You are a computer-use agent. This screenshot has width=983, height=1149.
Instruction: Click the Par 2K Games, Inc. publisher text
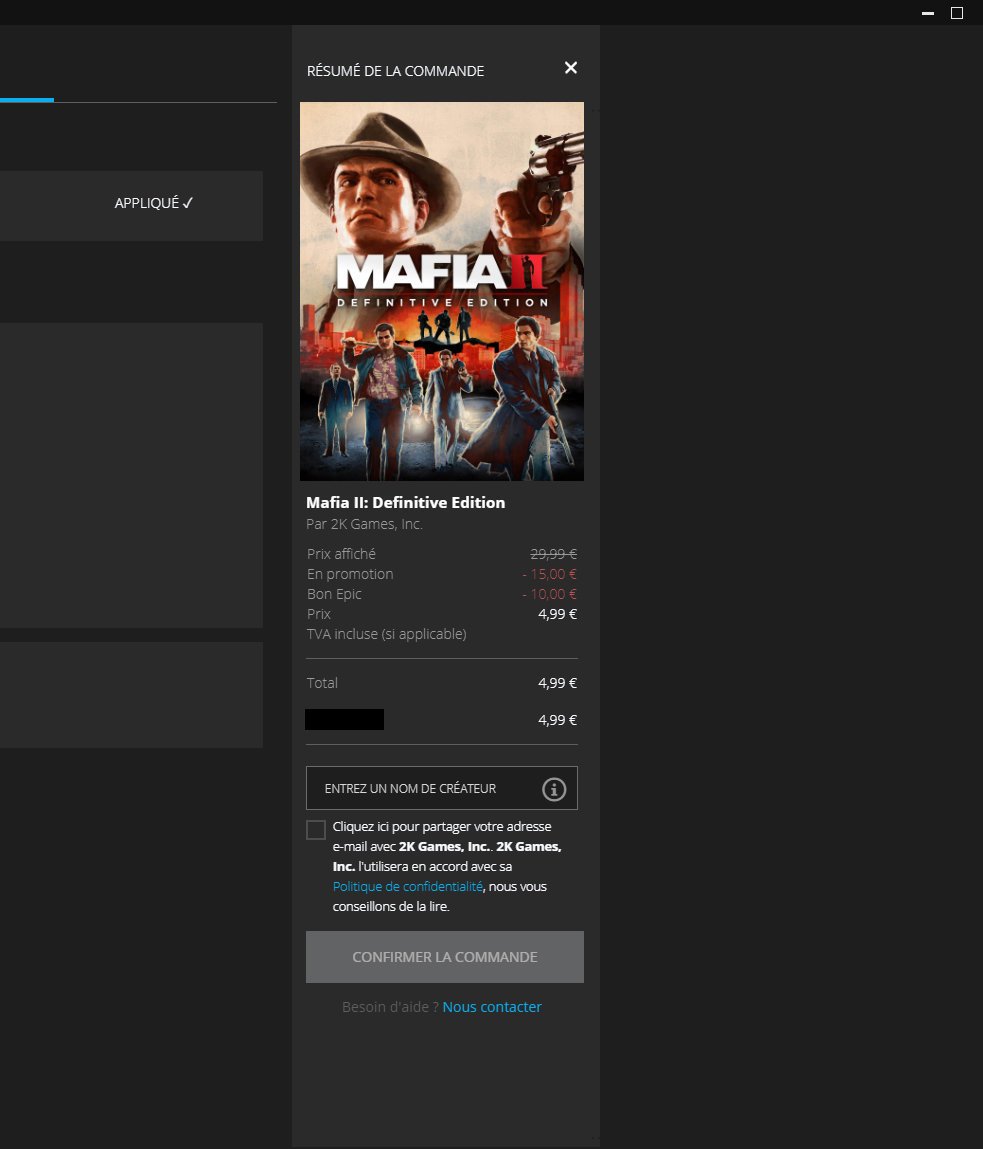click(364, 524)
